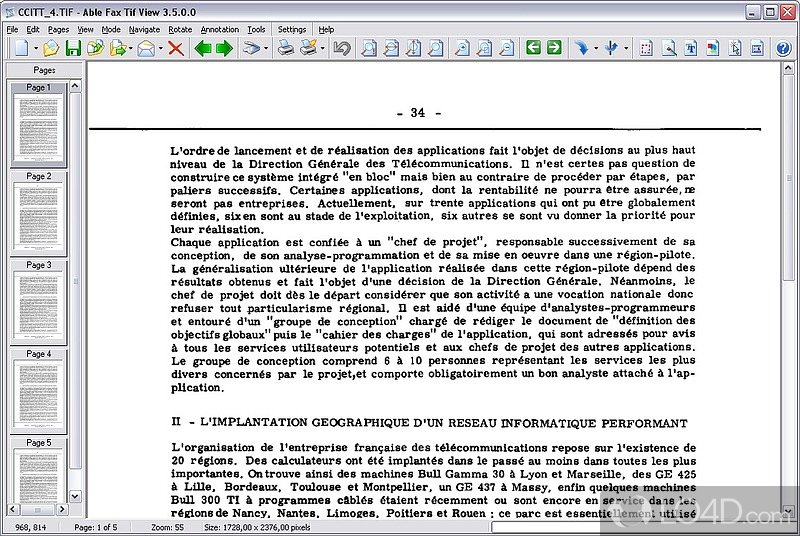Viewport: 800px width, 536px height.
Task: Expand the flip arrow dropdown
Action: pos(626,49)
